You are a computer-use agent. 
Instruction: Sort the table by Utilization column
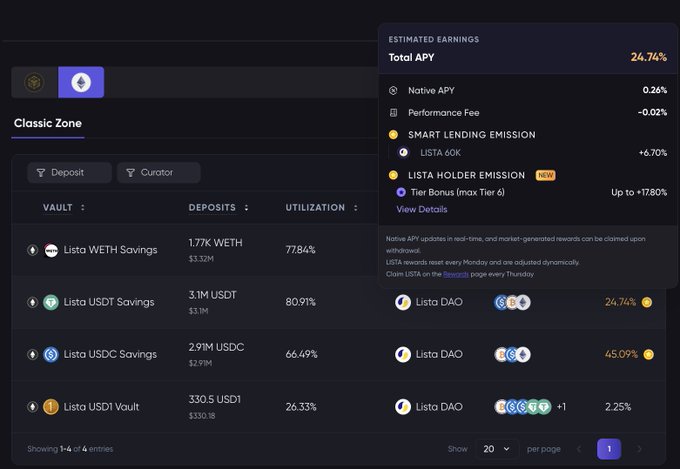click(x=321, y=207)
